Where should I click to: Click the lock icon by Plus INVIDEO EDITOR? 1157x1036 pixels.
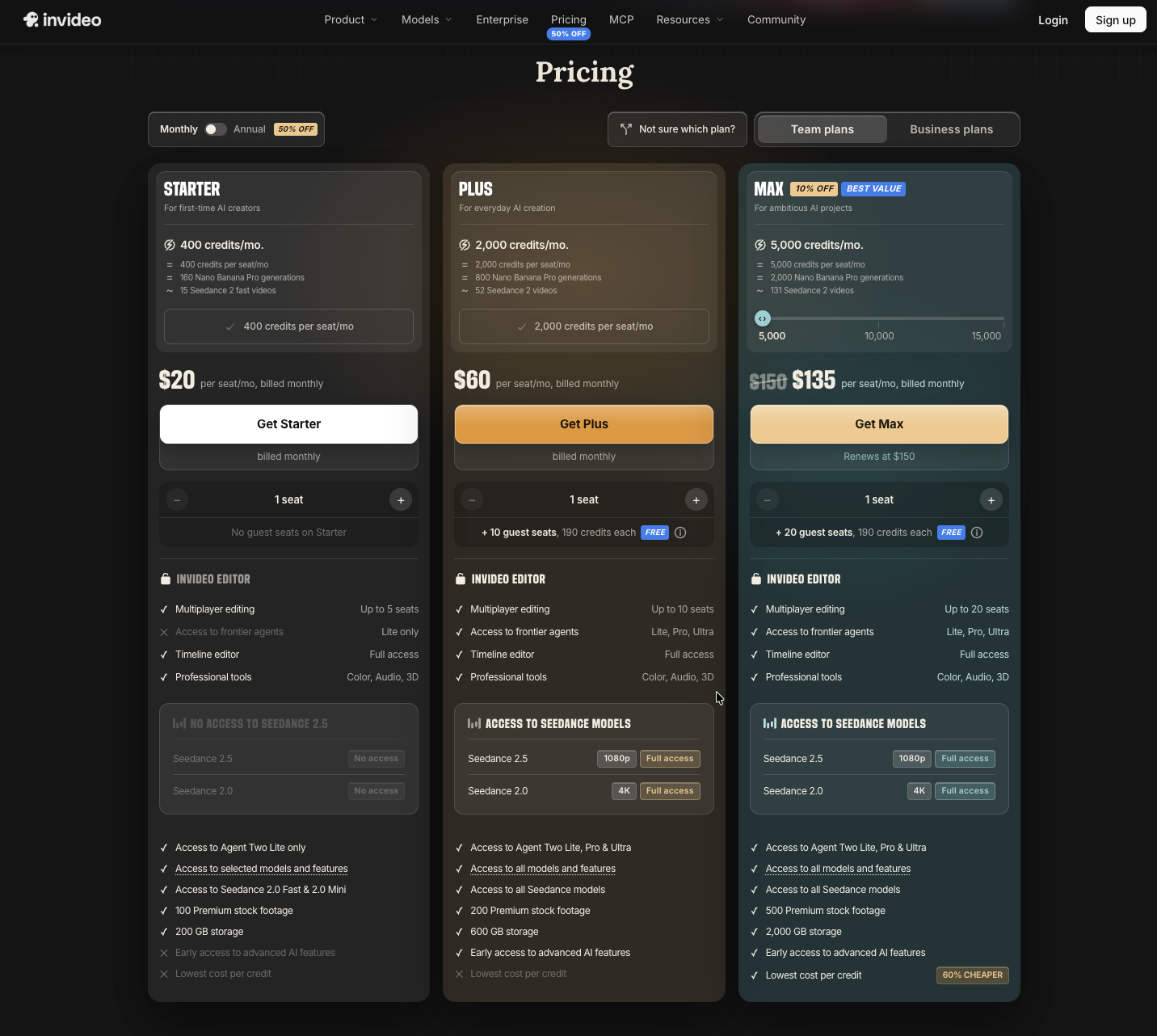(x=461, y=579)
